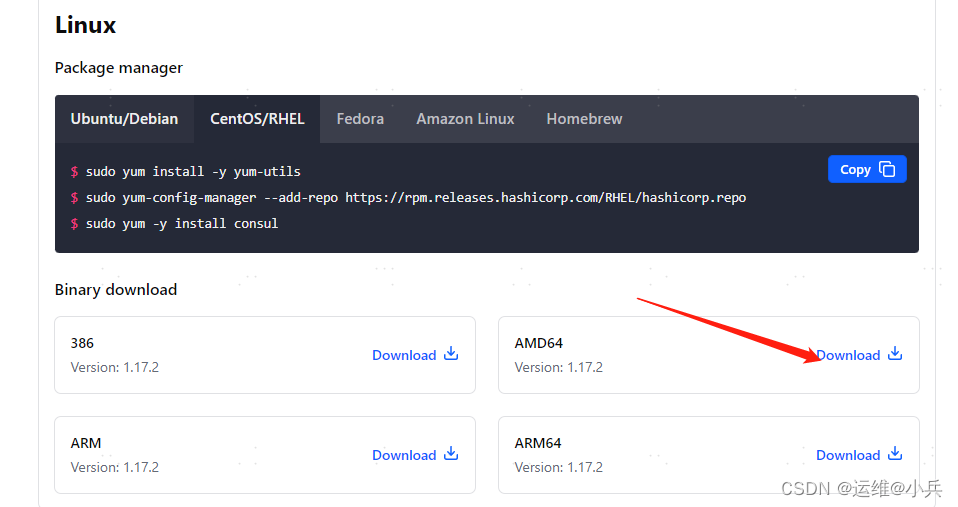Click the download arrow icon for ARM64
Image resolution: width=958 pixels, height=507 pixels.
pos(895,454)
